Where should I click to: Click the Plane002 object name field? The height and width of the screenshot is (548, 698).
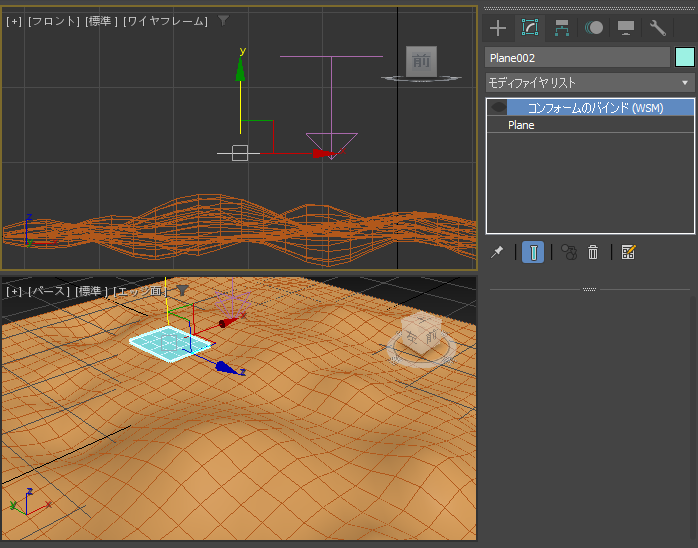[x=577, y=58]
